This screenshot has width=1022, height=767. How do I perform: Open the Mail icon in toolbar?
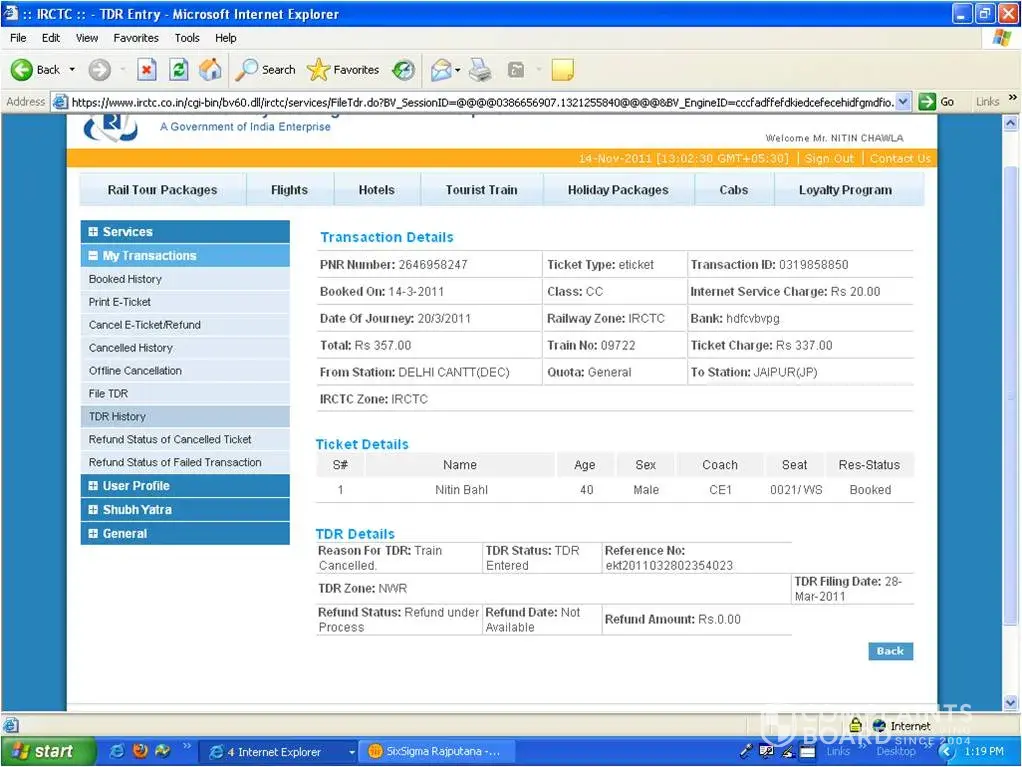tap(440, 70)
